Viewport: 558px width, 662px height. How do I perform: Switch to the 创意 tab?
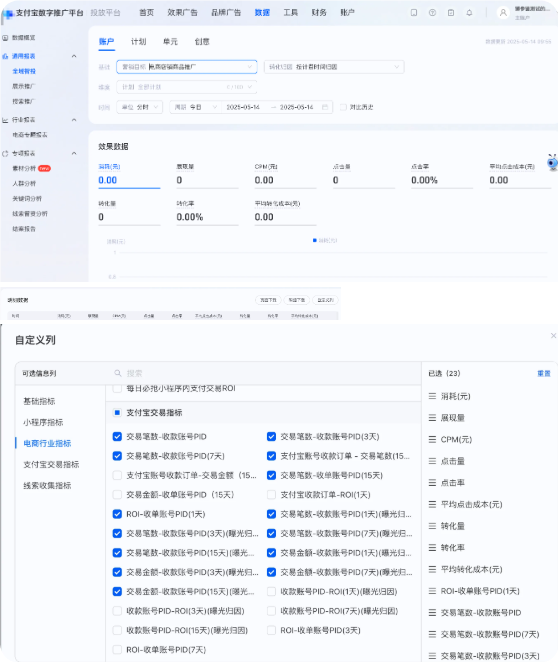tap(202, 41)
